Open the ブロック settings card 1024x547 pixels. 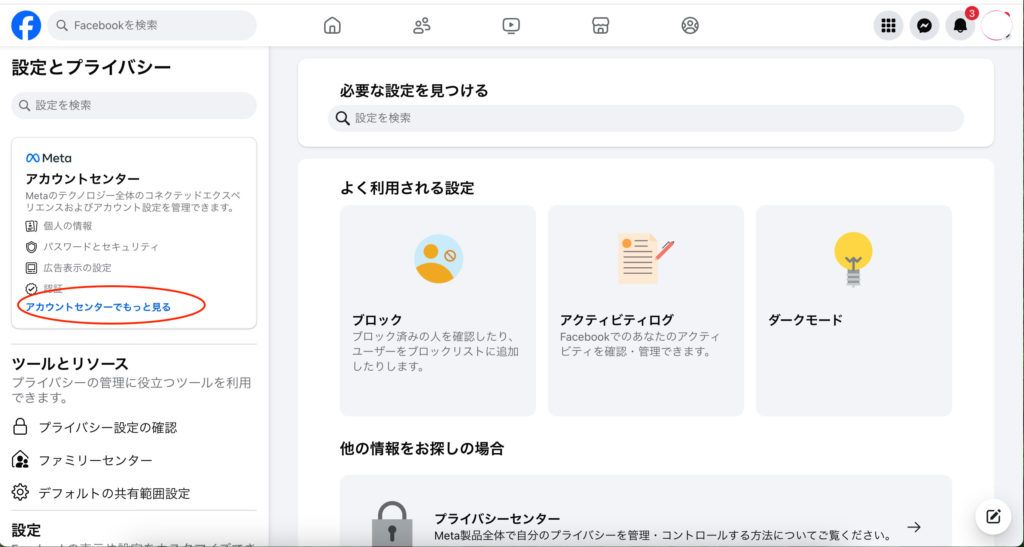pos(438,310)
